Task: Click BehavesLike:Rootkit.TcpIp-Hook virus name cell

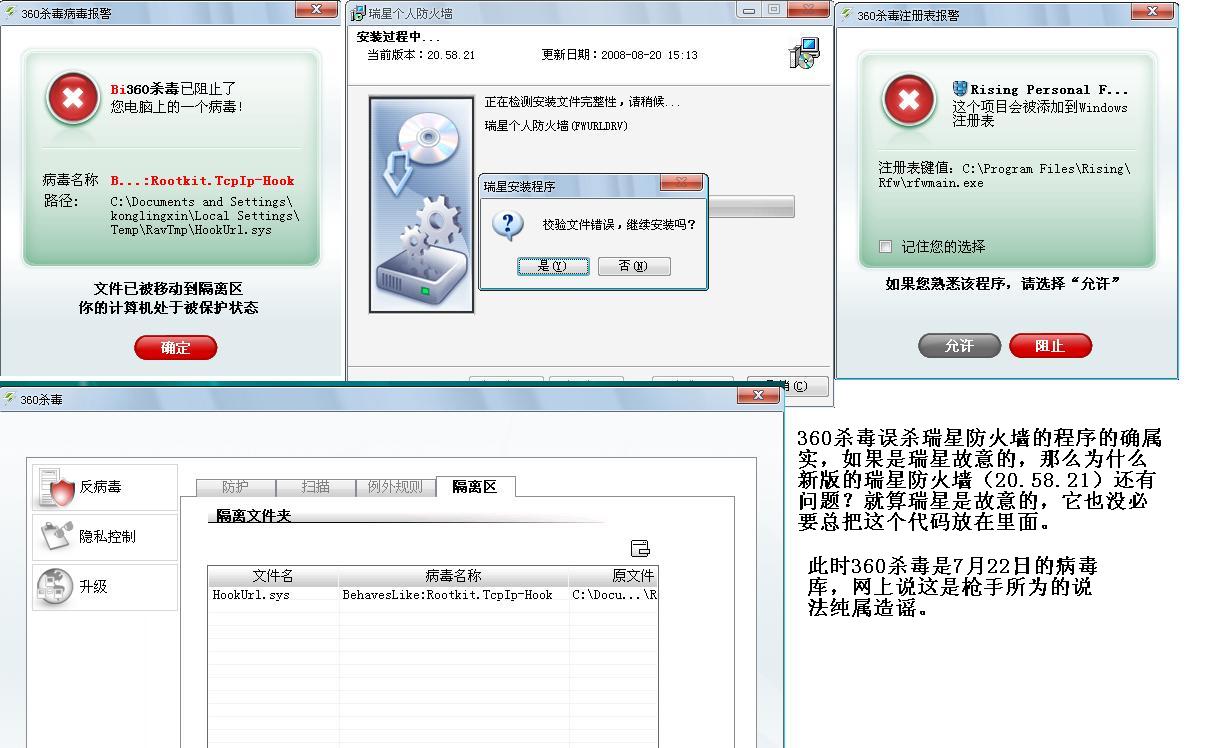Action: [x=447, y=594]
